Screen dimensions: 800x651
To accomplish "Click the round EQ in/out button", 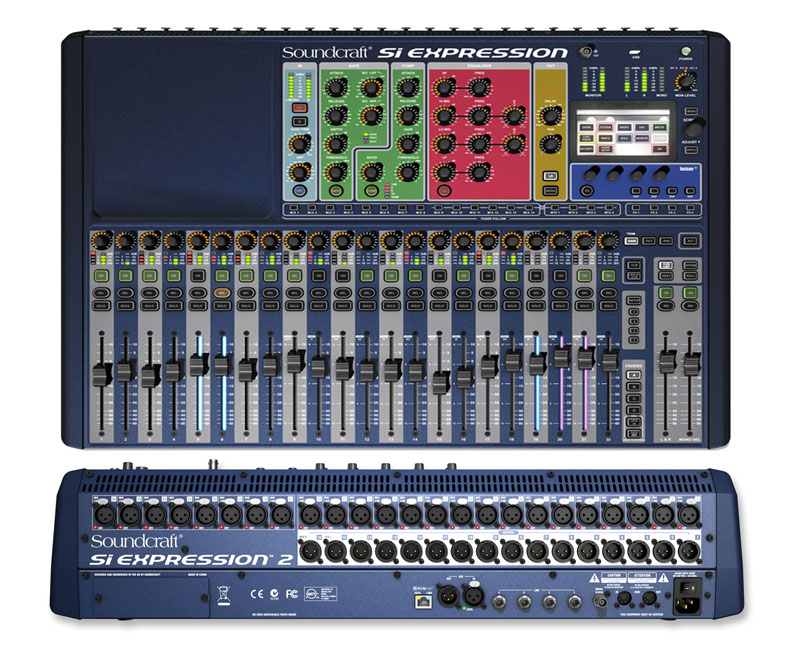I will [x=444, y=191].
